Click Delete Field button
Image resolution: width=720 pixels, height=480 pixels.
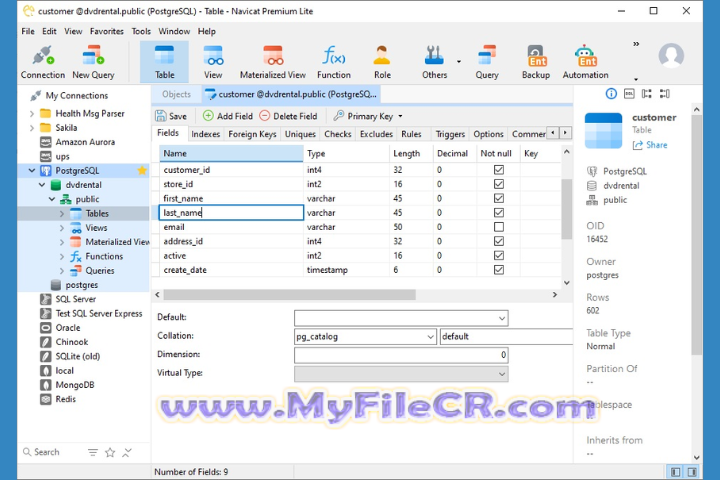pos(288,116)
